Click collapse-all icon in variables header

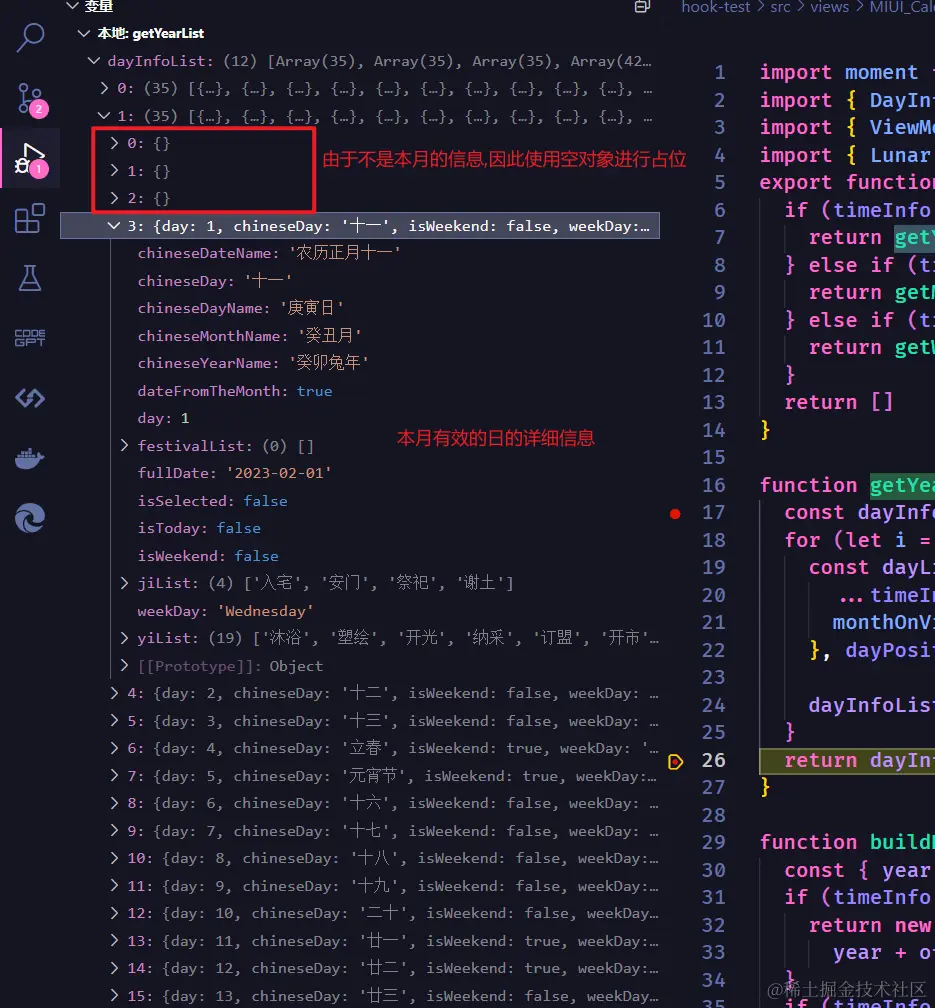pyautogui.click(x=642, y=6)
